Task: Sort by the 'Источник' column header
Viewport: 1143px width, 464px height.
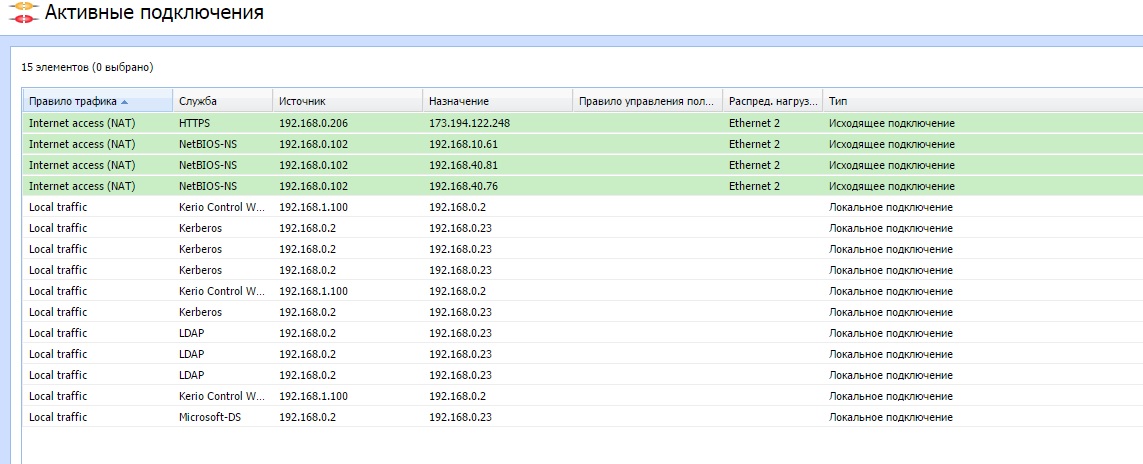Action: pyautogui.click(x=348, y=101)
